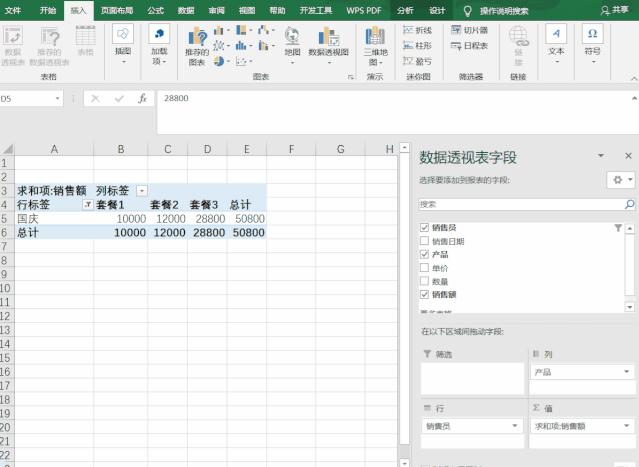
Task: Click the 操作说明搜索 box
Action: click(x=504, y=11)
